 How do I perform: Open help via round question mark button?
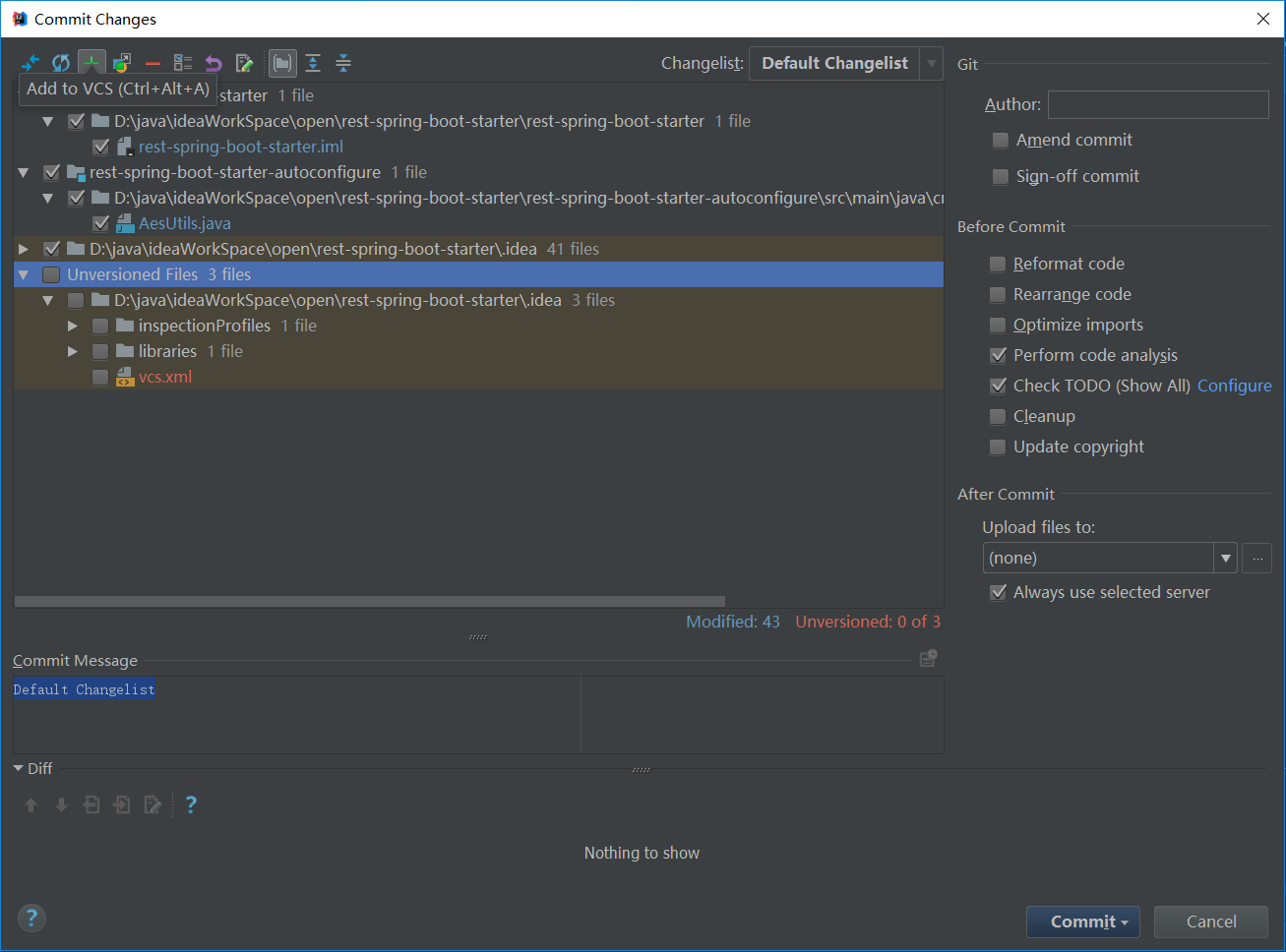coord(31,918)
